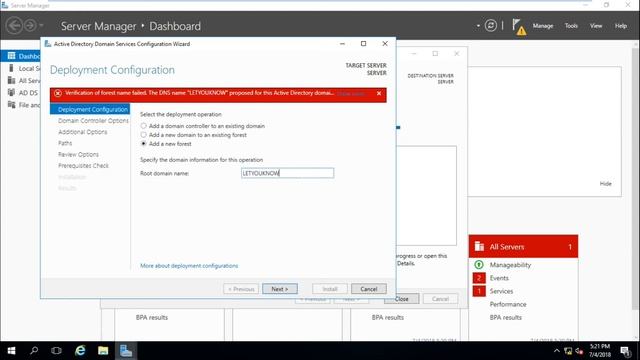Screen dimensions: 640x360
Task: Select Review Options wizard step
Action: point(78,154)
